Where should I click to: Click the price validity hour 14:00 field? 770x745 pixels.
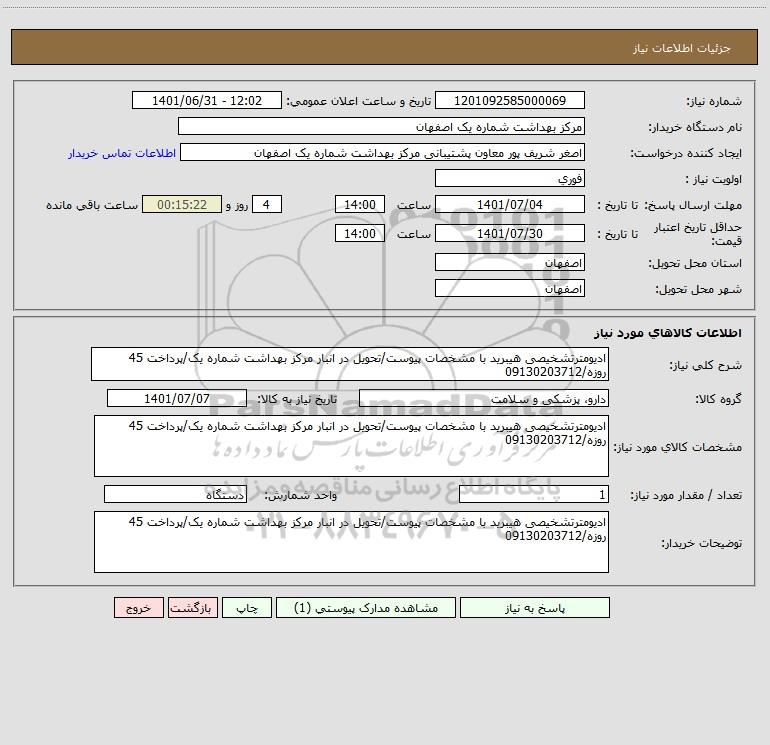(x=359, y=233)
